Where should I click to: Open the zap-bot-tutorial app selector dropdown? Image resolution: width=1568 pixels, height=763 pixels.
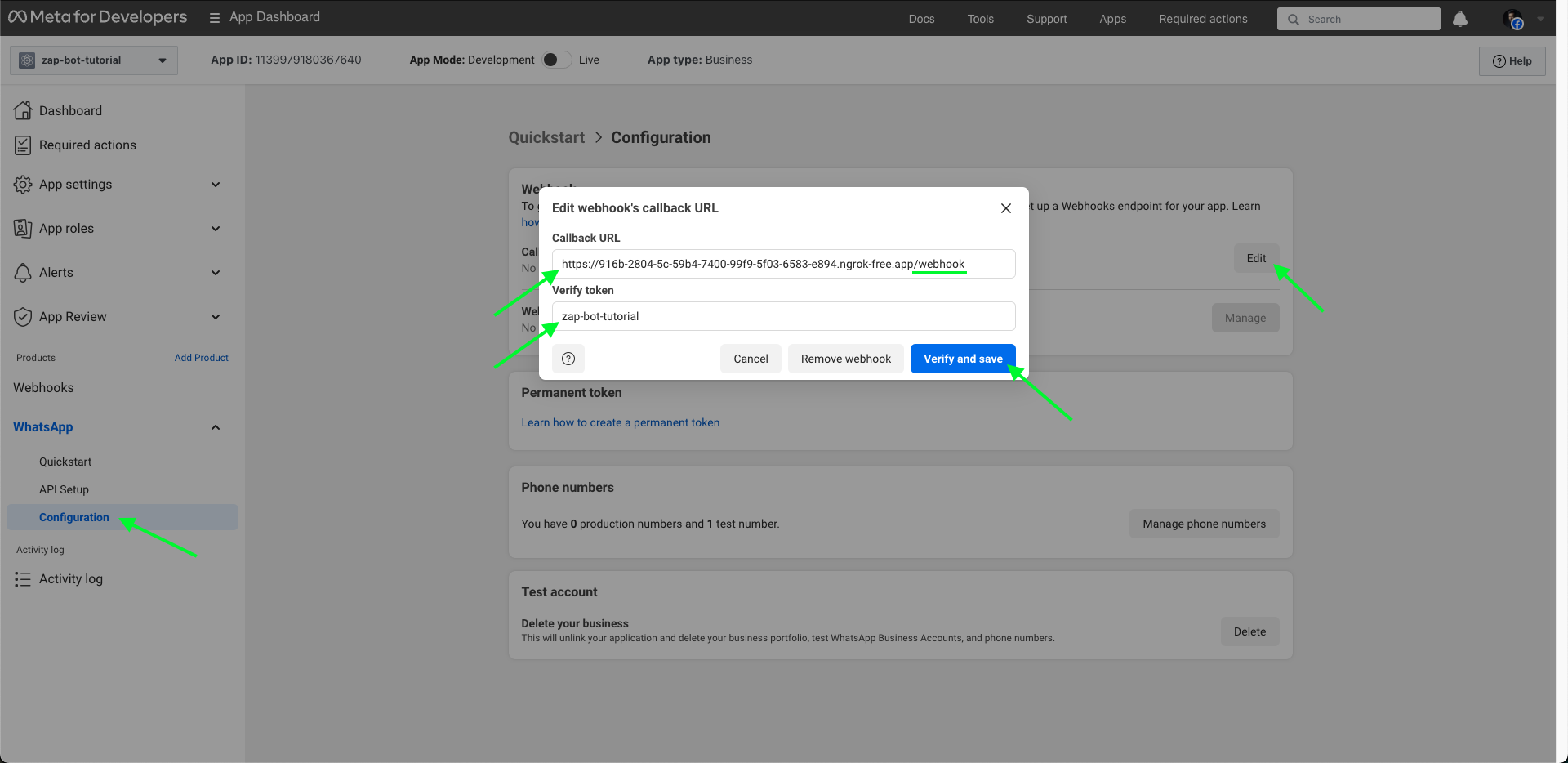coord(94,60)
